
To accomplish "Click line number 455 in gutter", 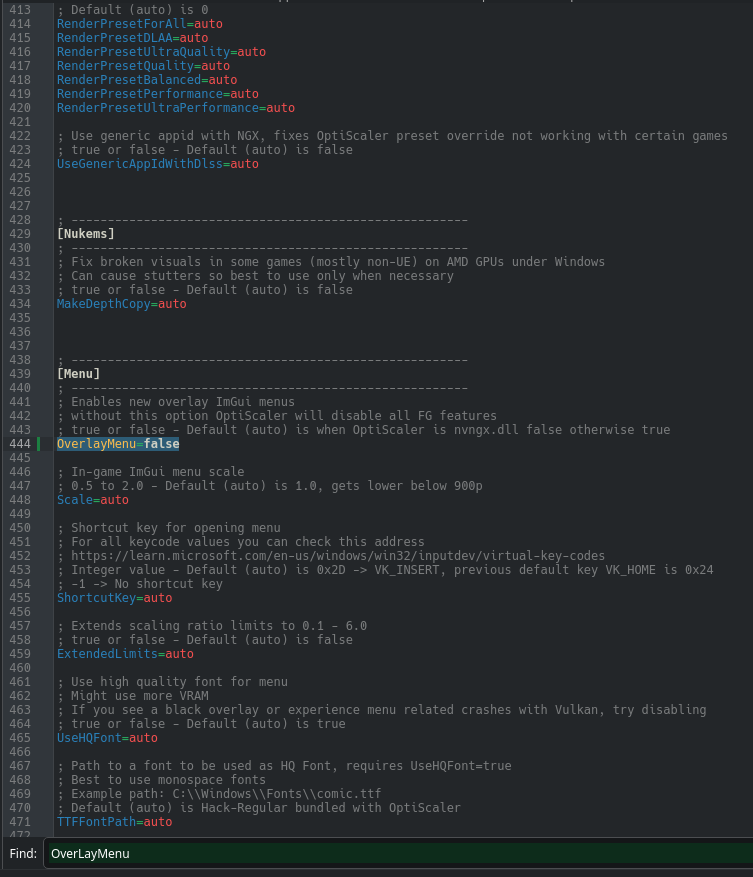I will (20, 598).
